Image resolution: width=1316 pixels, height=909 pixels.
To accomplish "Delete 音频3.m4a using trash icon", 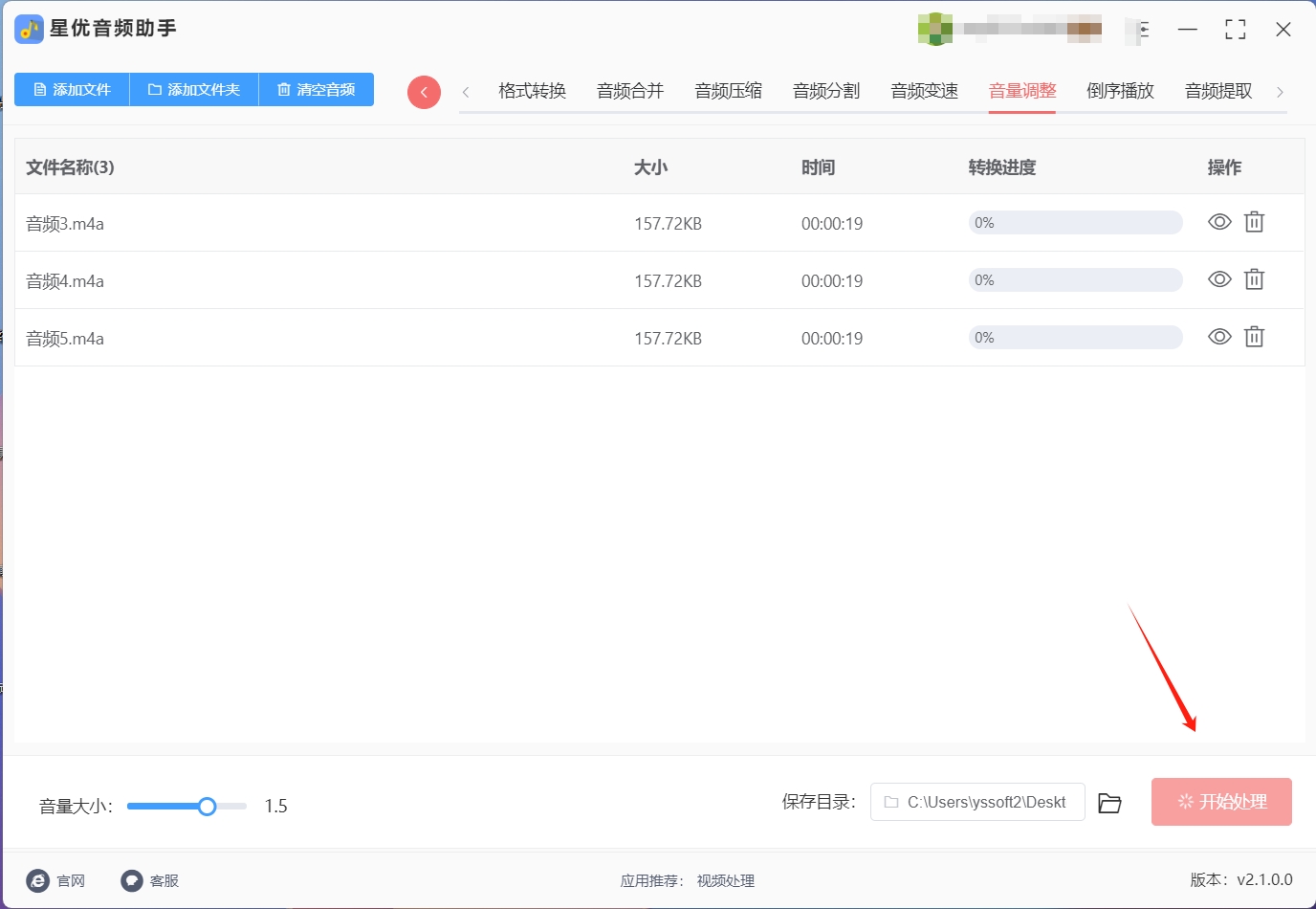I will point(1254,222).
